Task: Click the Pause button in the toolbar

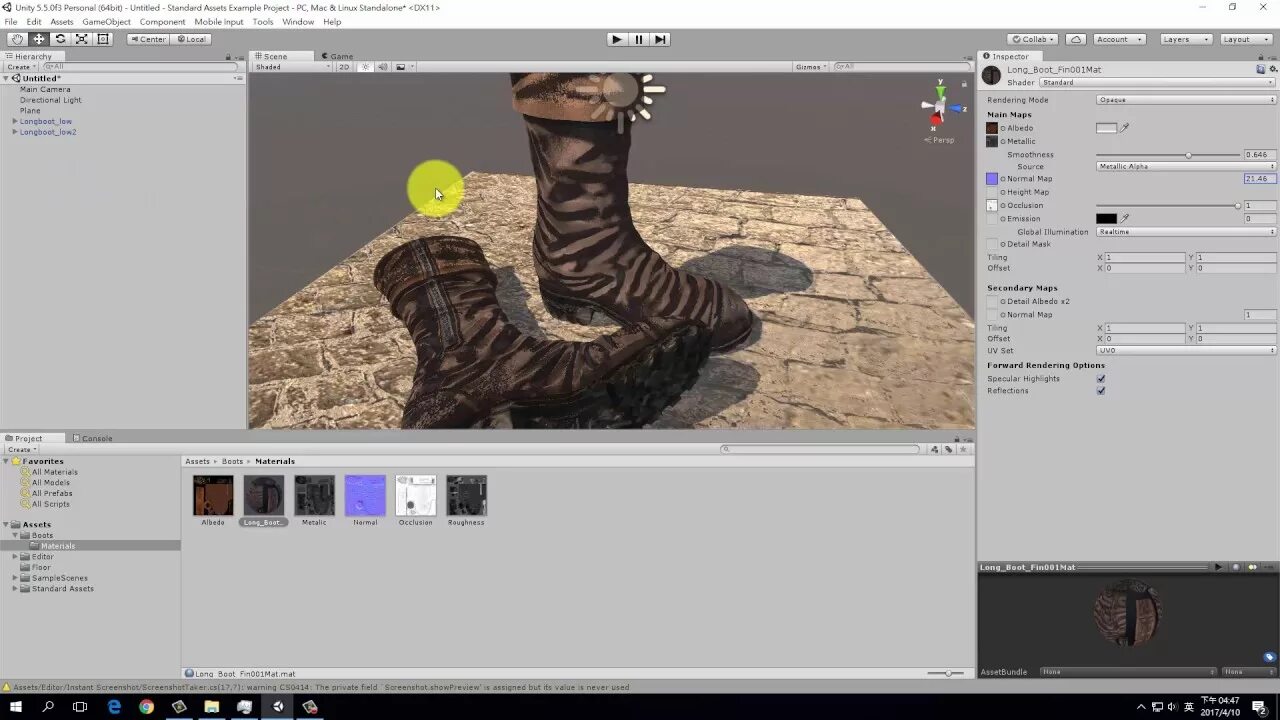Action: tap(638, 39)
